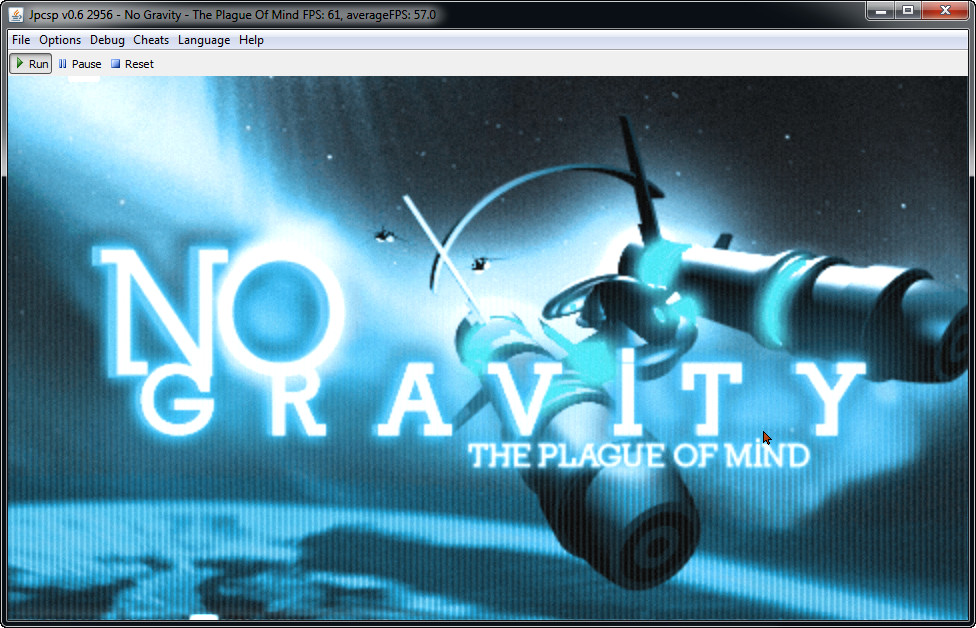Viewport: 976px width, 628px height.
Task: Close the Jpcsp window
Action: pyautogui.click(x=945, y=11)
